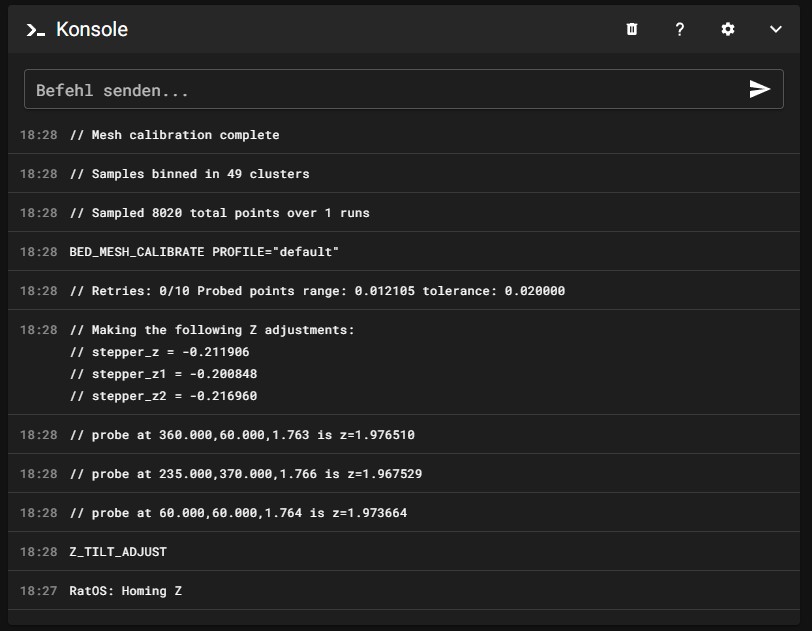Open console settings gear
Screen dimensions: 812x631
pyautogui.click(x=728, y=29)
